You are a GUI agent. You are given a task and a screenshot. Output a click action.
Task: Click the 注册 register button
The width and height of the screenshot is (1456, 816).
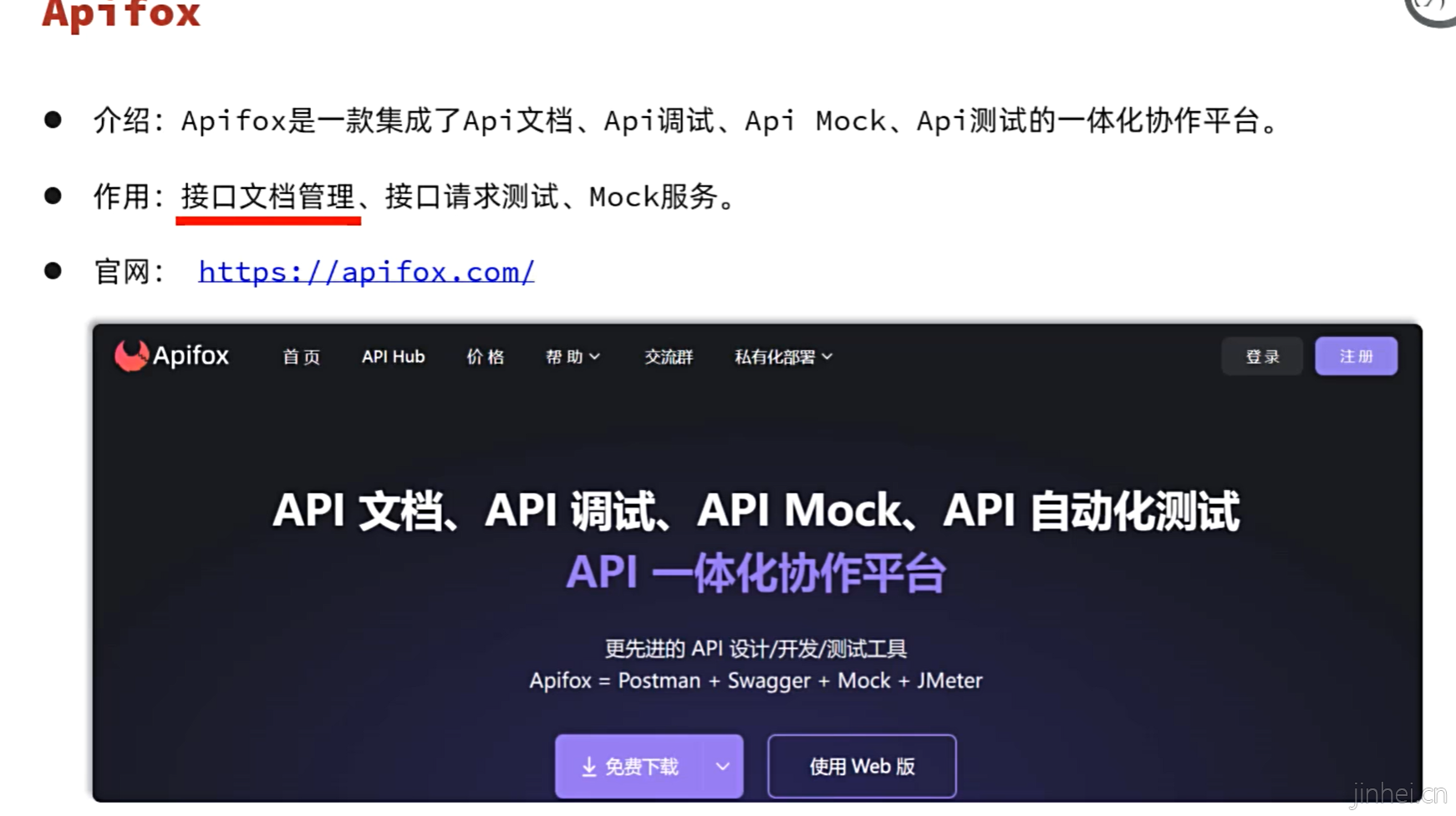pyautogui.click(x=1356, y=356)
